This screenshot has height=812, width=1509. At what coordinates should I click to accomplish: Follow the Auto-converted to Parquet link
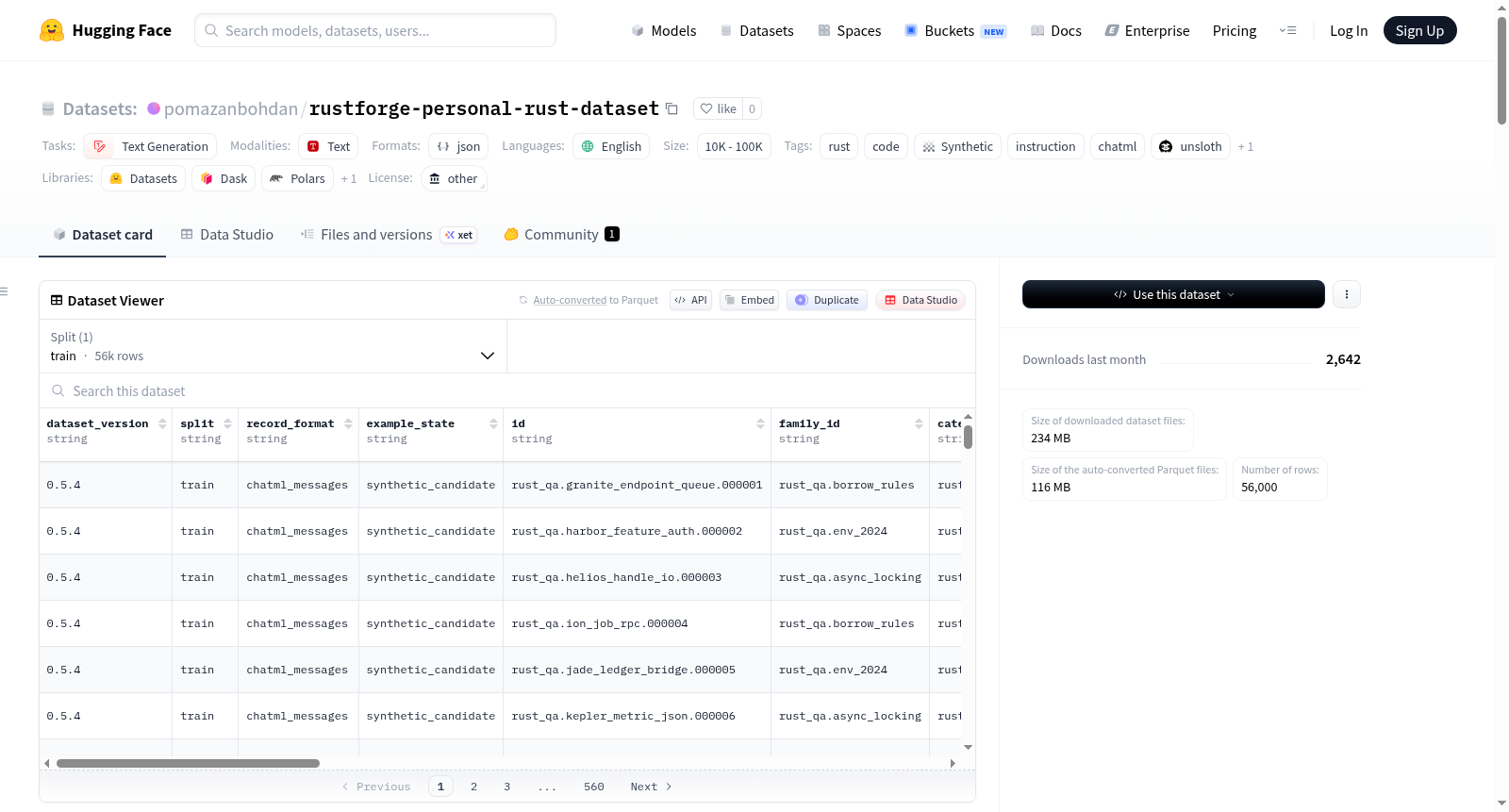[x=570, y=300]
